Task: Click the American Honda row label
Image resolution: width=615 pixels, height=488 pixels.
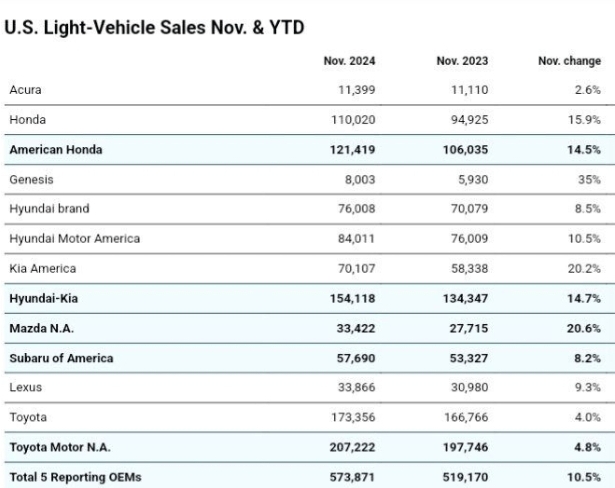Action: click(56, 150)
